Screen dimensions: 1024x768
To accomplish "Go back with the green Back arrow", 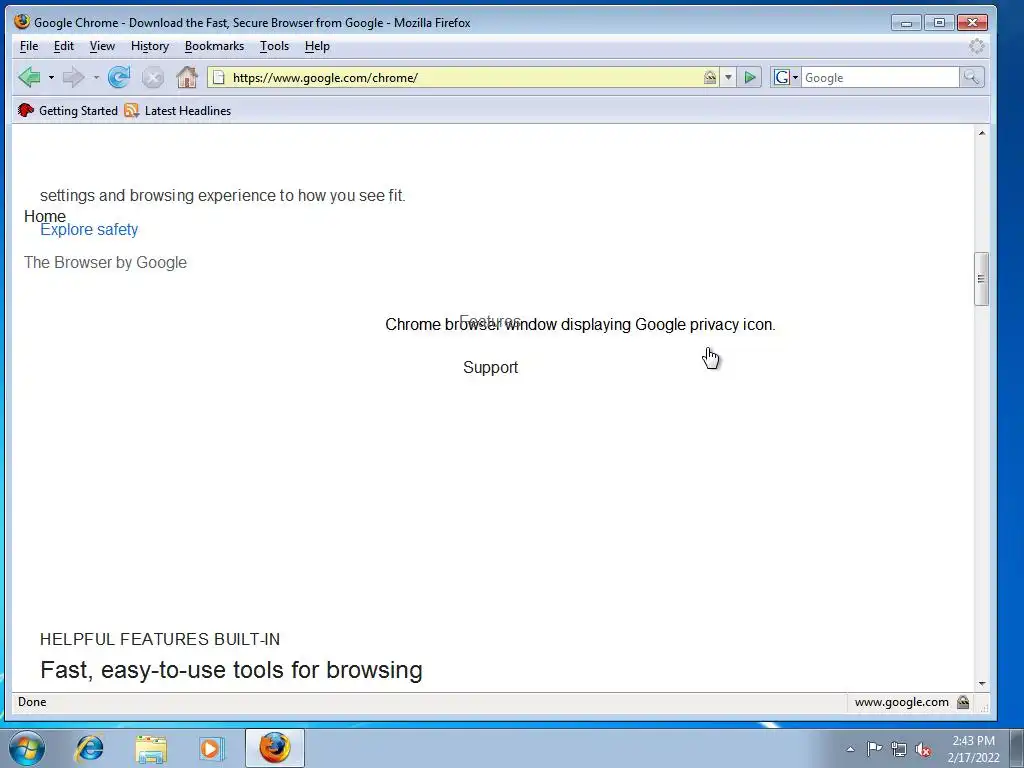I will point(29,77).
